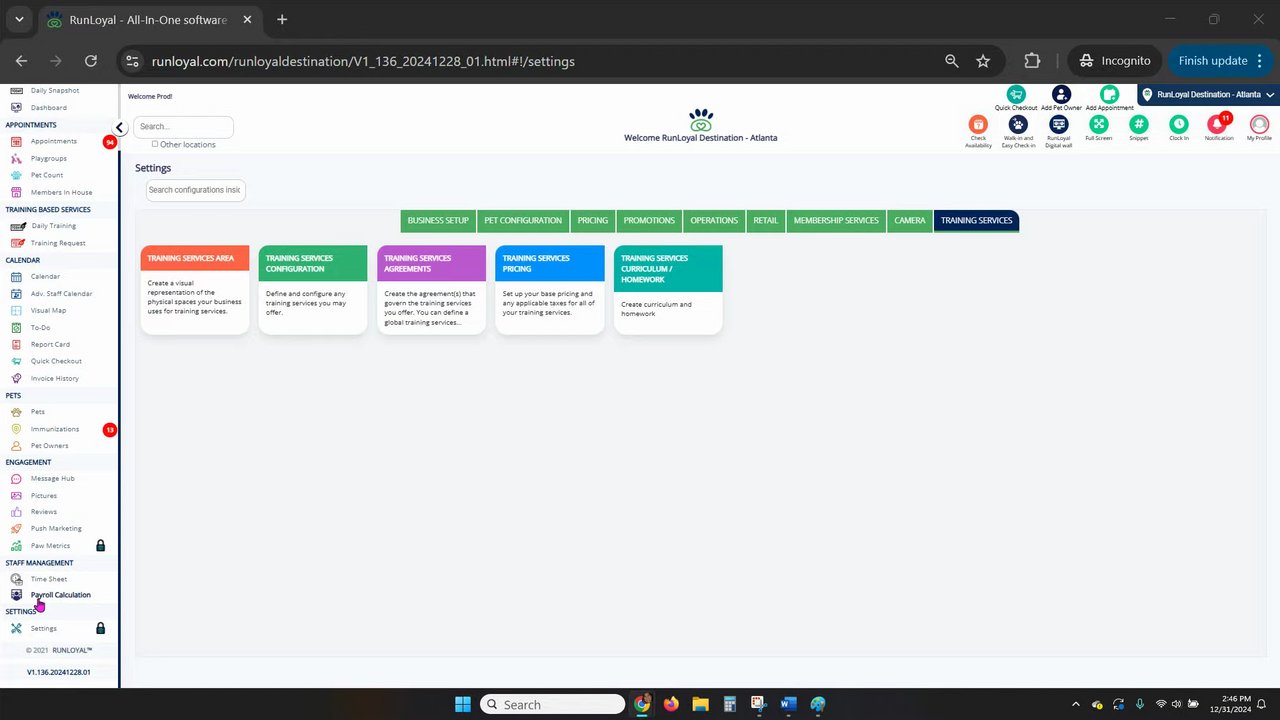
Task: Open Report Card in sidebar
Action: point(50,344)
